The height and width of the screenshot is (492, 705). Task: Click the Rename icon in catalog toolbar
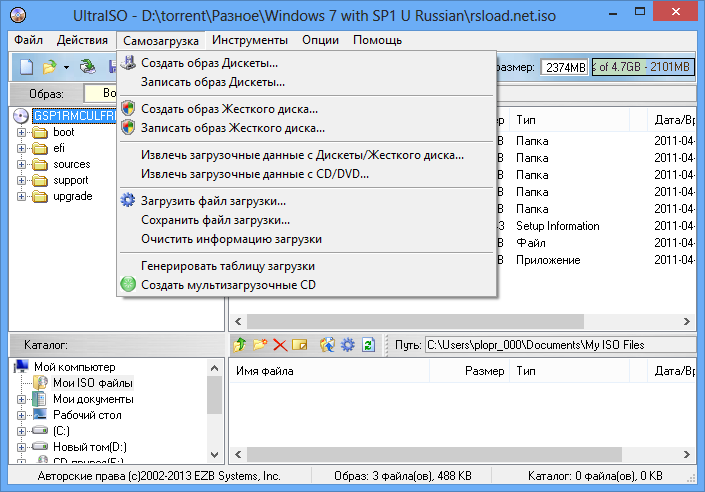tap(300, 345)
